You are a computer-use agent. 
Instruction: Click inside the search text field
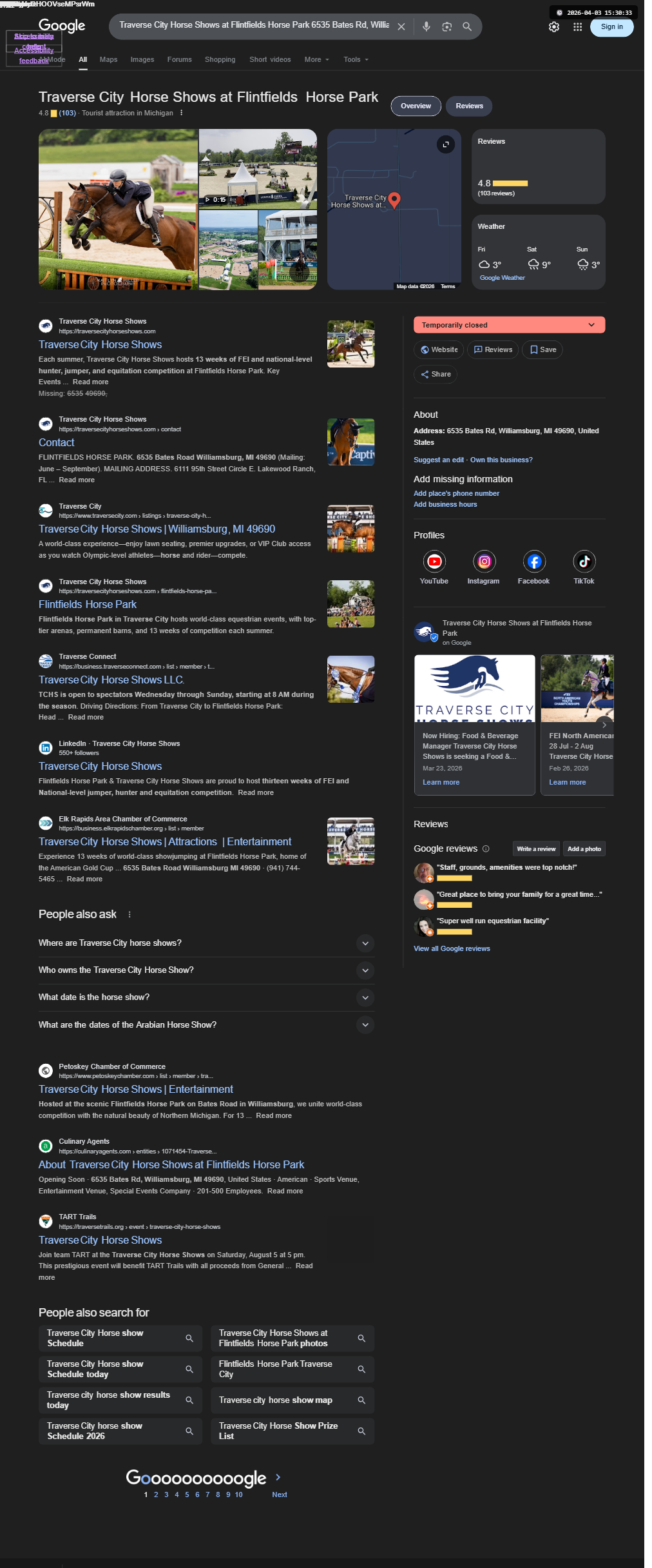point(254,25)
